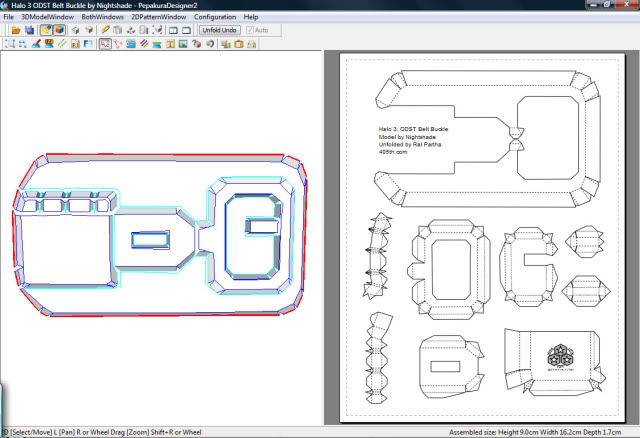
Task: Click the pencil icon in top toolbar
Action: (x=105, y=30)
